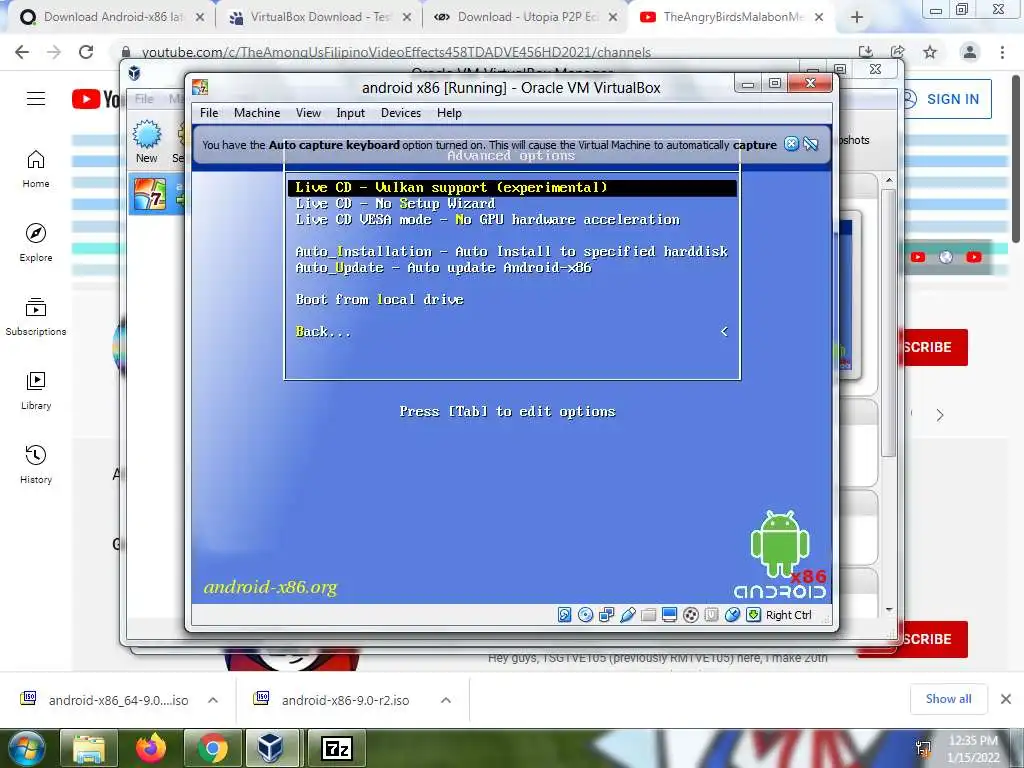Image resolution: width=1024 pixels, height=768 pixels.
Task: Click the taskbar clock showing 12:35 PM
Action: [973, 741]
